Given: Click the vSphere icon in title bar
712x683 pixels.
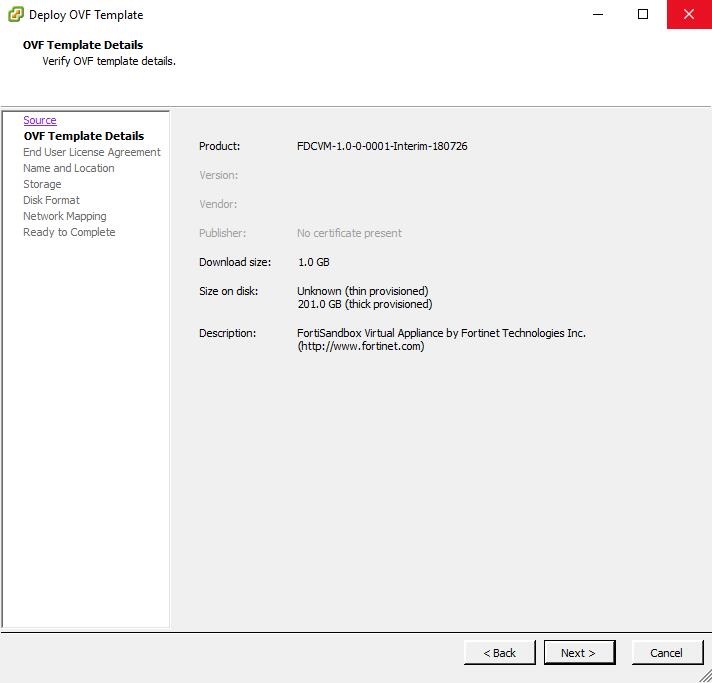Looking at the screenshot, I should tap(15, 15).
